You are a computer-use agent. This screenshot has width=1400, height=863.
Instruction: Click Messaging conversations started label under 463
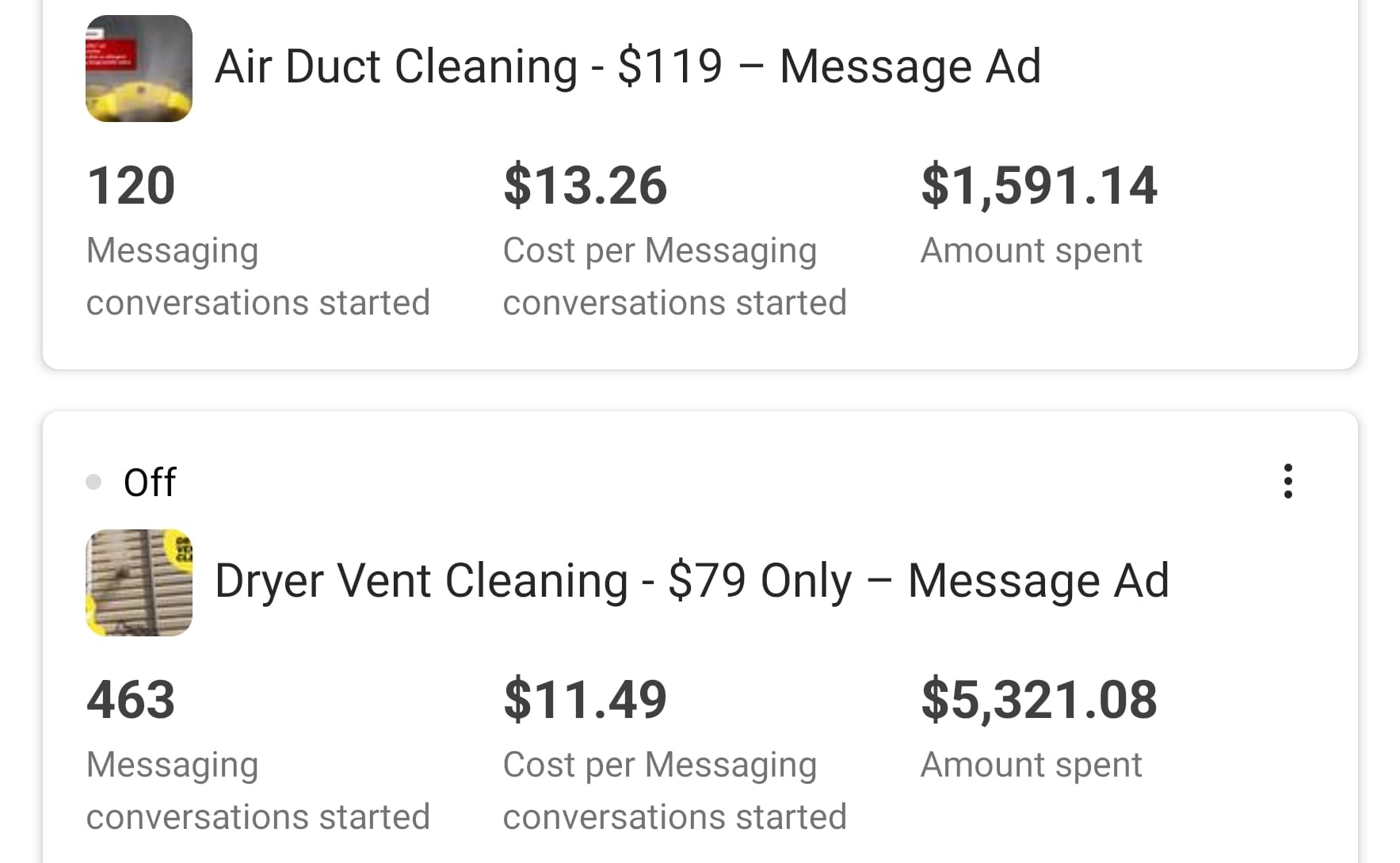257,791
